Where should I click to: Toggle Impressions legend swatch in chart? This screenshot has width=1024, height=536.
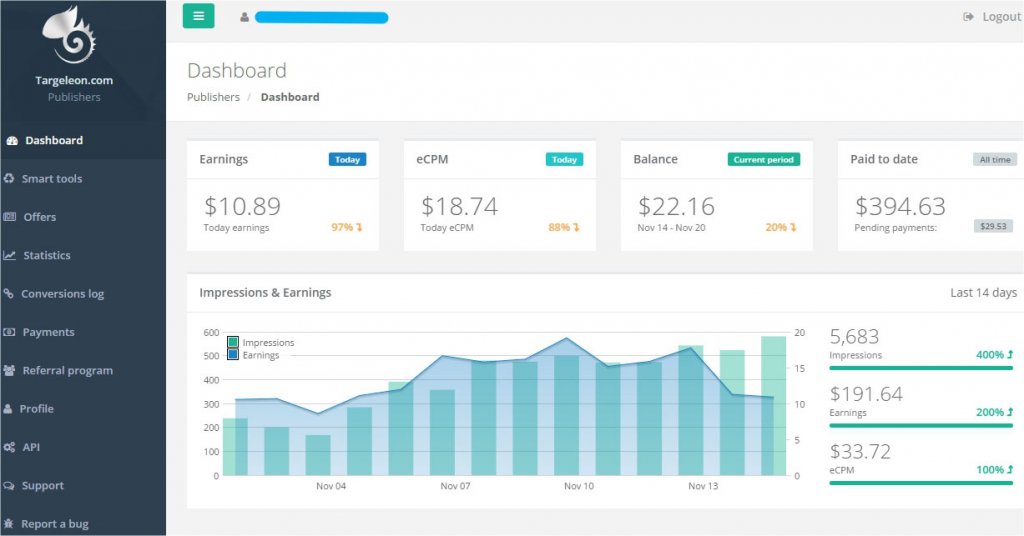233,342
